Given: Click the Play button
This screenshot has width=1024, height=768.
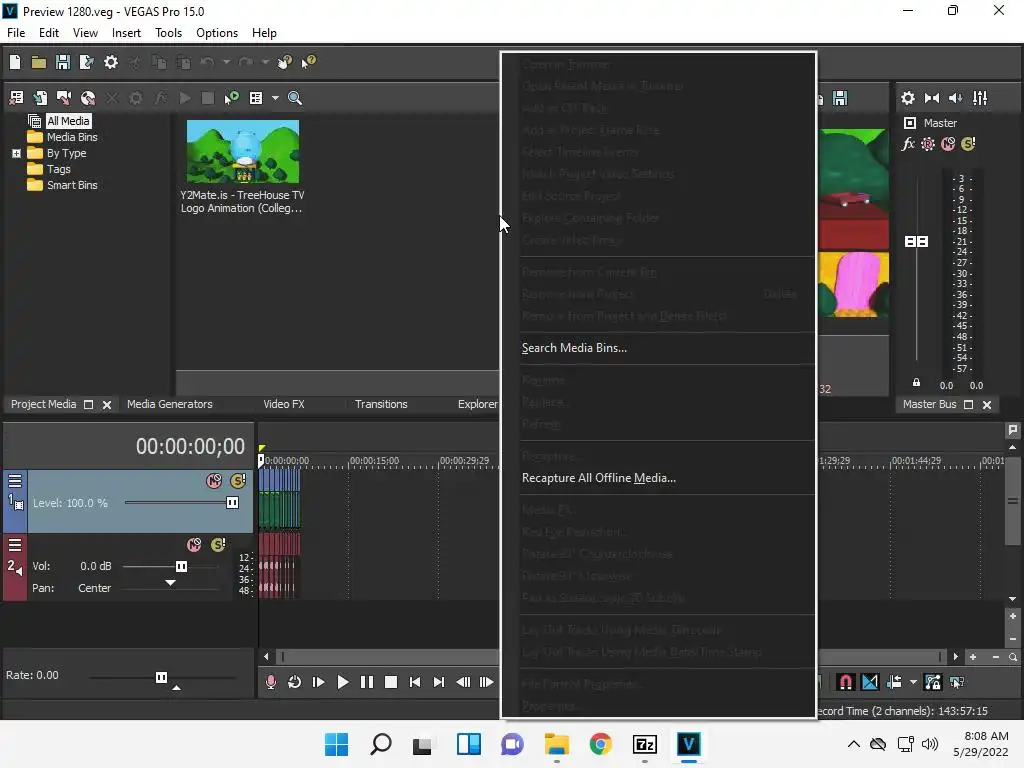Looking at the screenshot, I should pyautogui.click(x=342, y=682).
